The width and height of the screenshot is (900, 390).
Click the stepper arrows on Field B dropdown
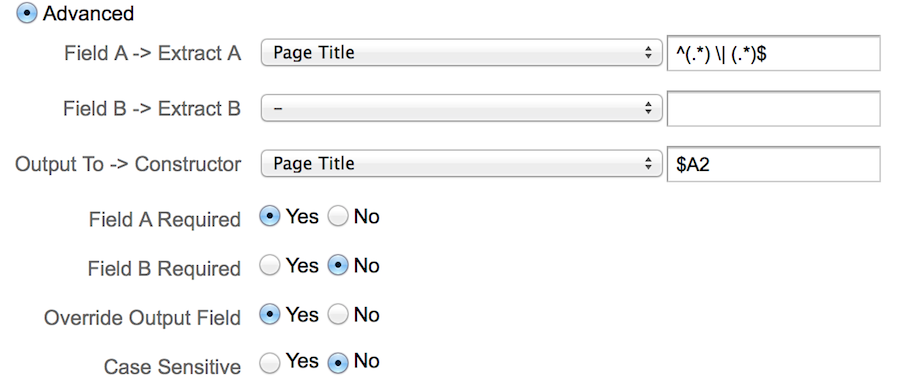648,108
